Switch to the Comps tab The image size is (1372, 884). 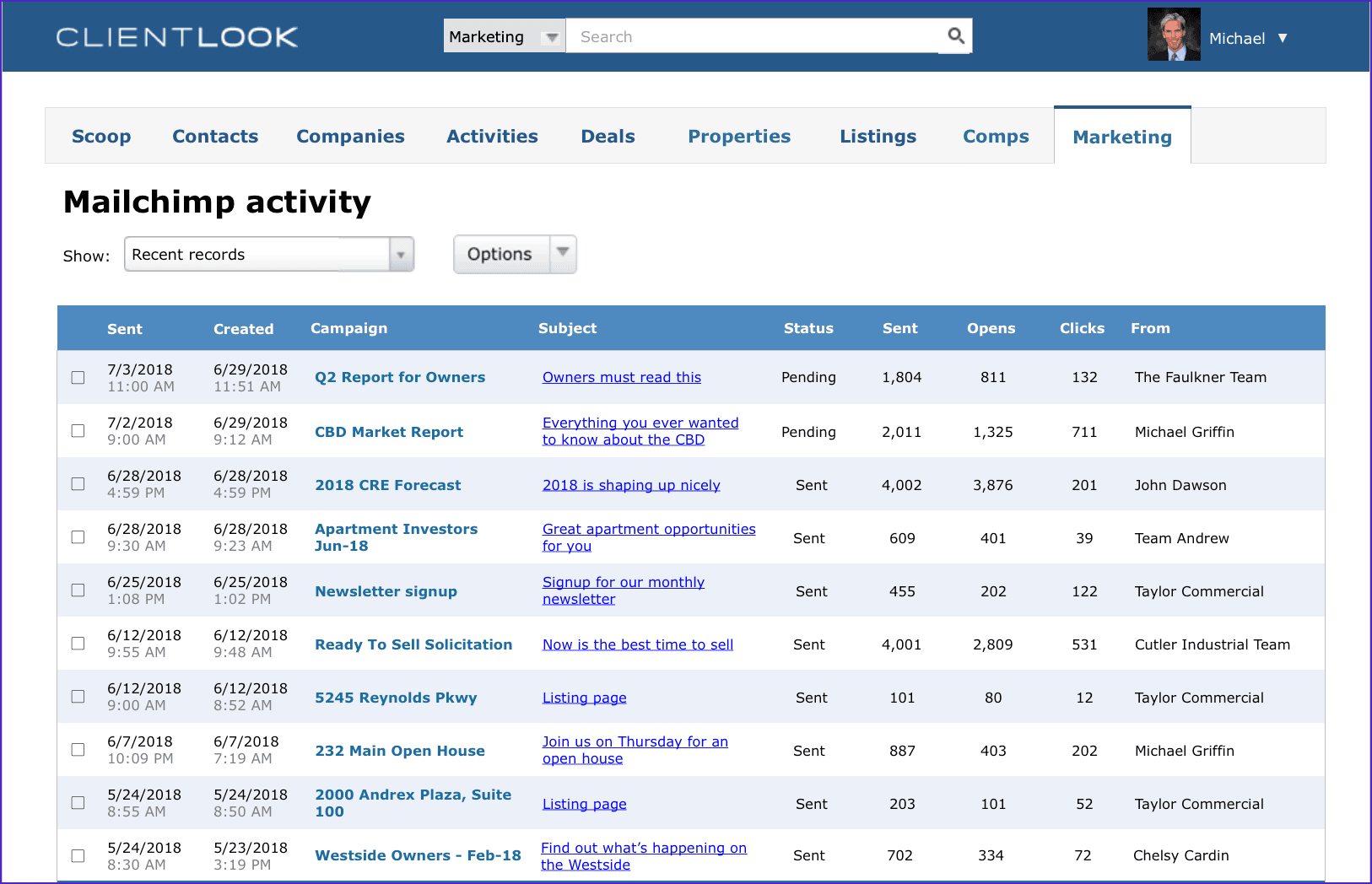tap(996, 137)
